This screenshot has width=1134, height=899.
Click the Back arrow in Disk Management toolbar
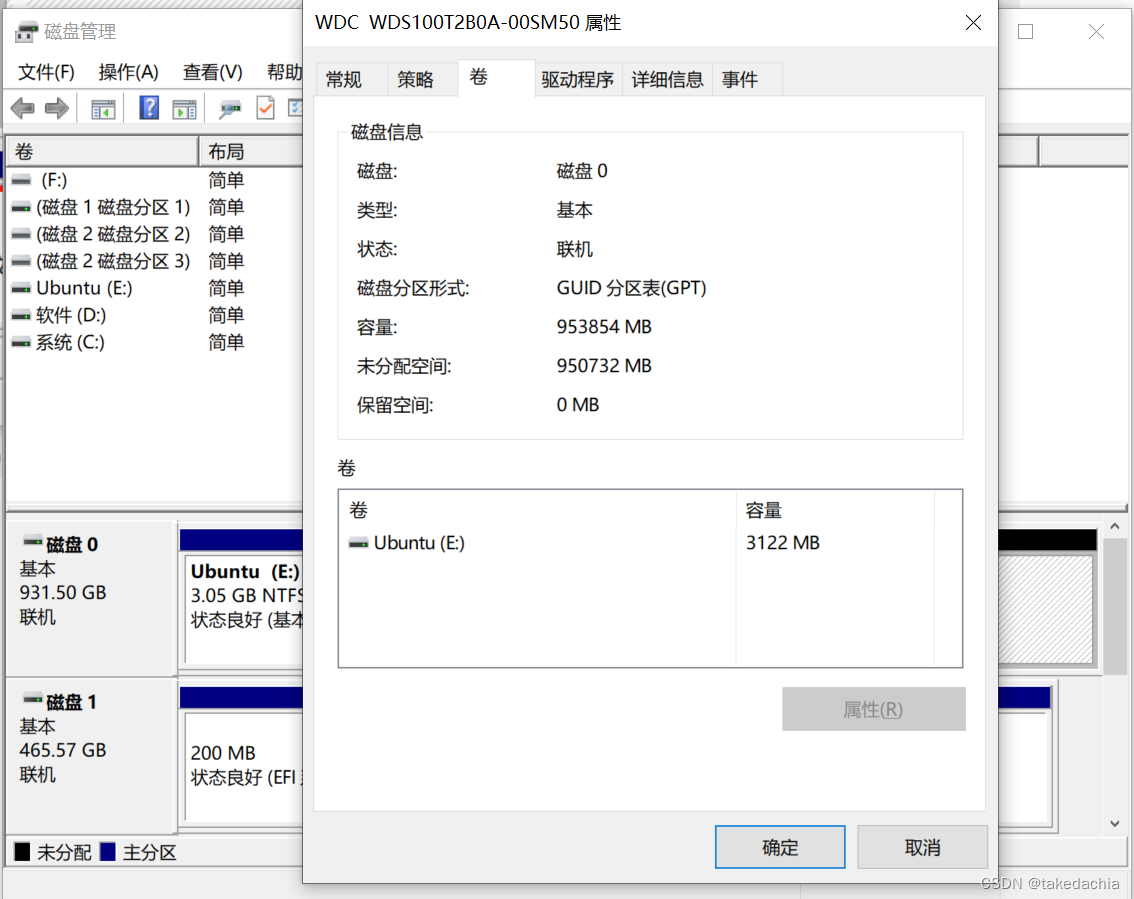[22, 109]
